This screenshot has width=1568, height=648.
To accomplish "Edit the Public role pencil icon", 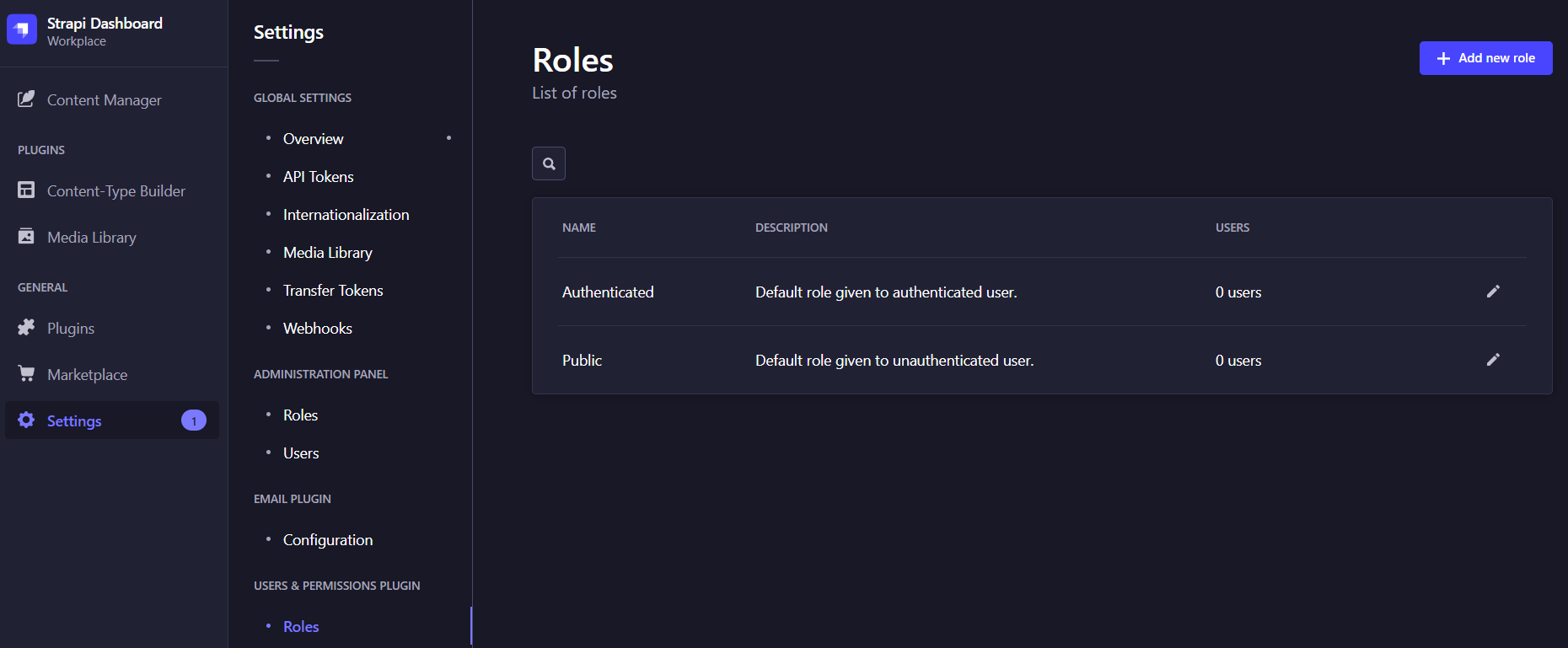I will (1492, 360).
